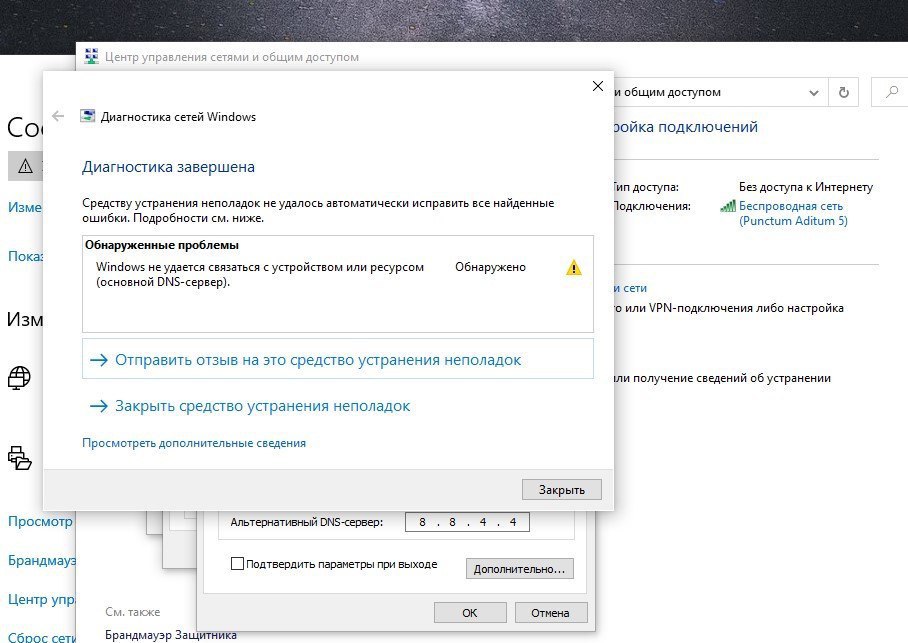The width and height of the screenshot is (908, 643).
Task: Cancel the IPv4 properties dialog with Отмена
Action: click(x=550, y=612)
